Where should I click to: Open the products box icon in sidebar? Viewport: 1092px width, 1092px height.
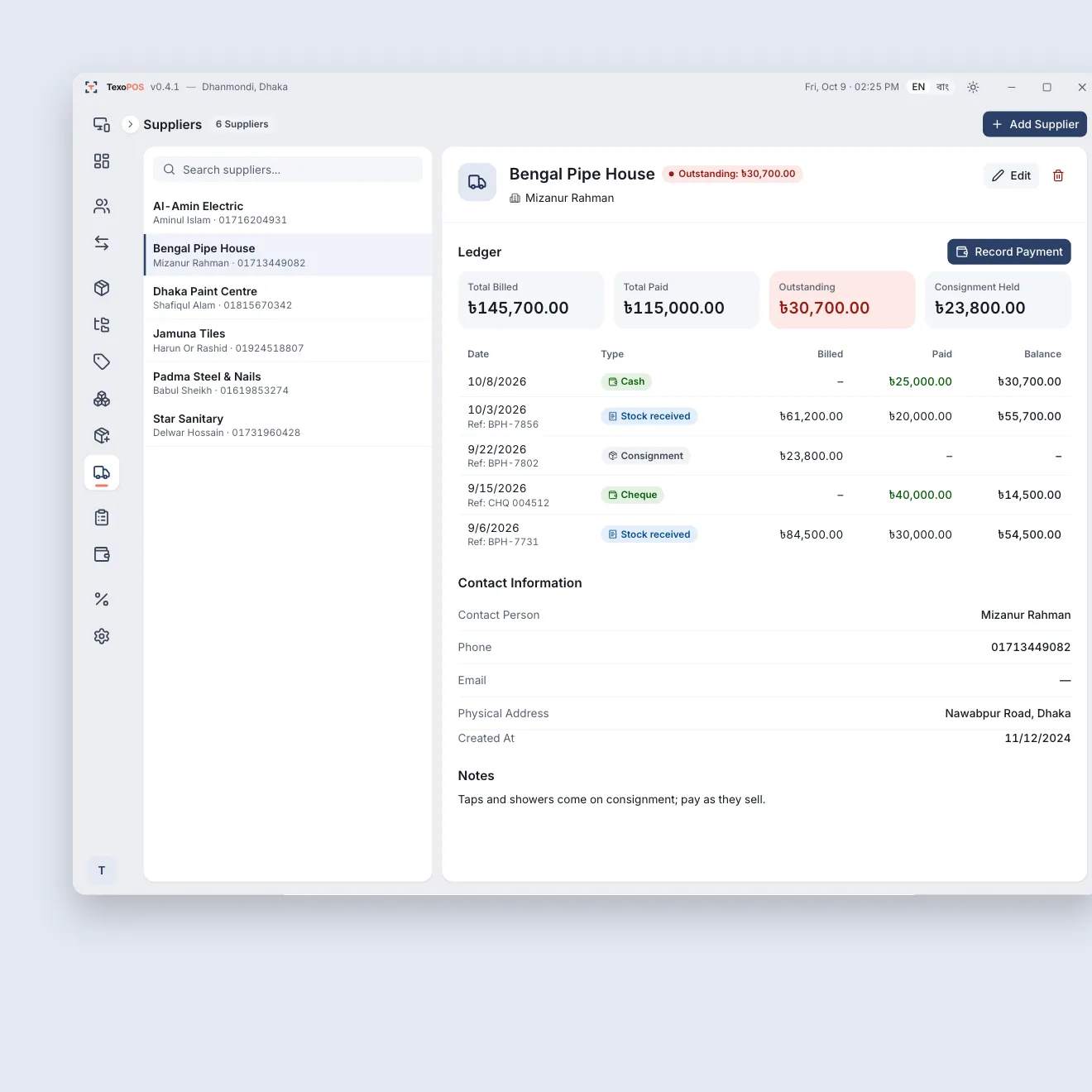click(x=102, y=288)
